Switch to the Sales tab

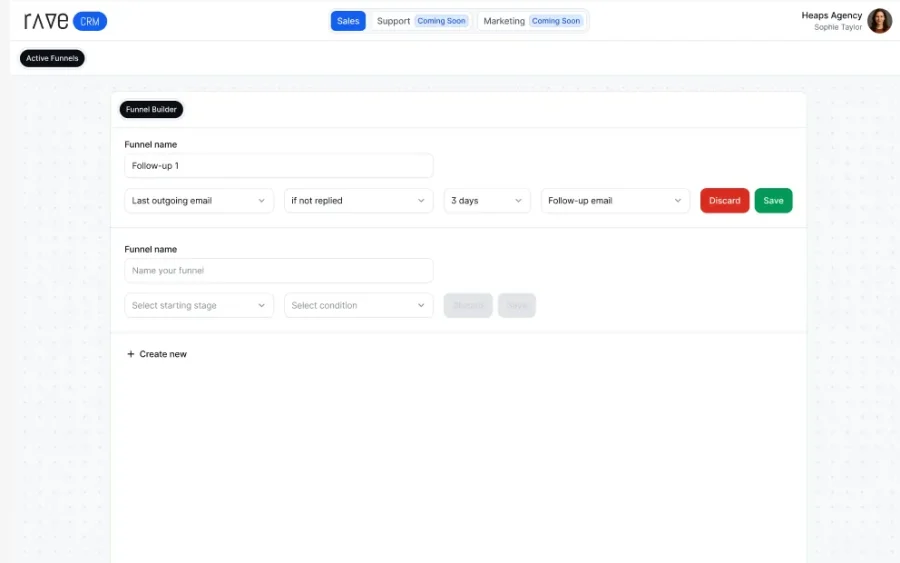tap(348, 21)
